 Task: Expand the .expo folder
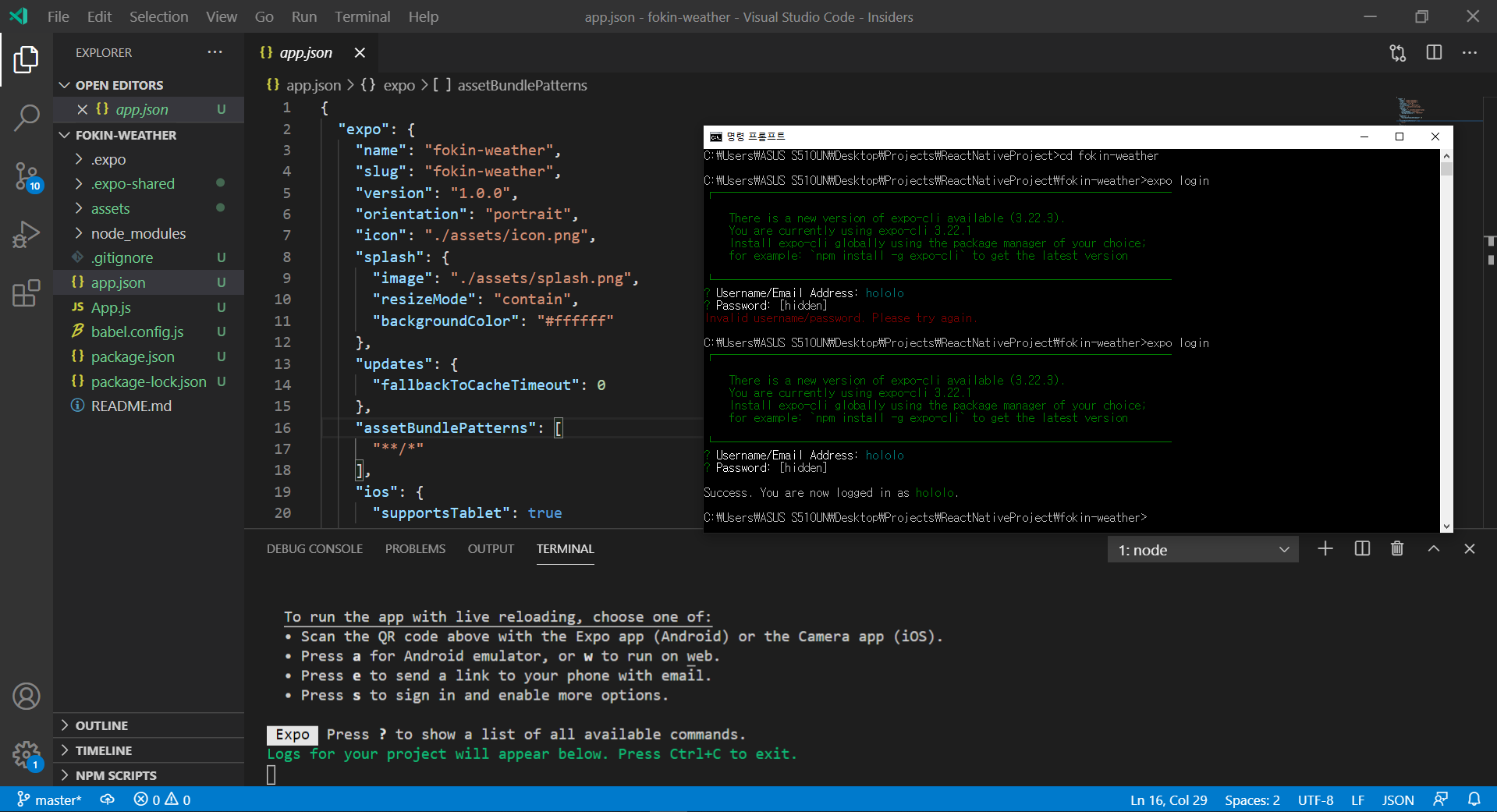[108, 159]
